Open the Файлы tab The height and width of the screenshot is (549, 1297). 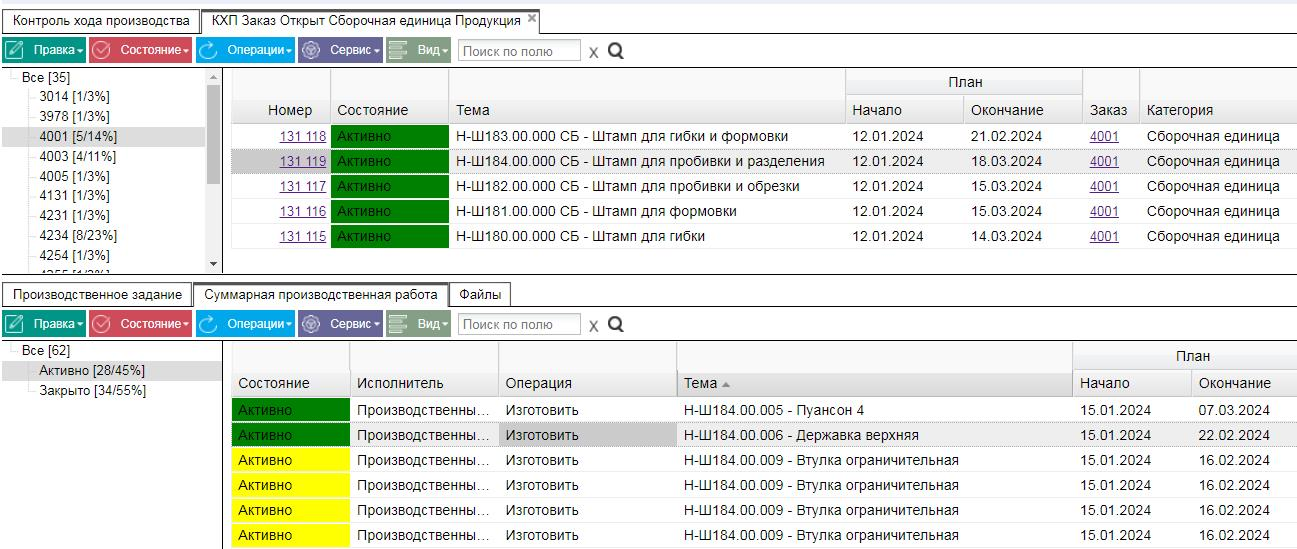(x=480, y=294)
